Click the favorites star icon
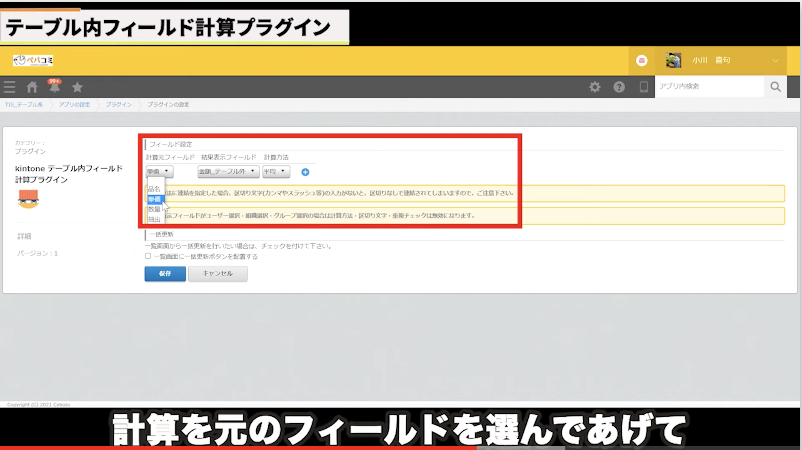This screenshot has height=450, width=802. 77,87
